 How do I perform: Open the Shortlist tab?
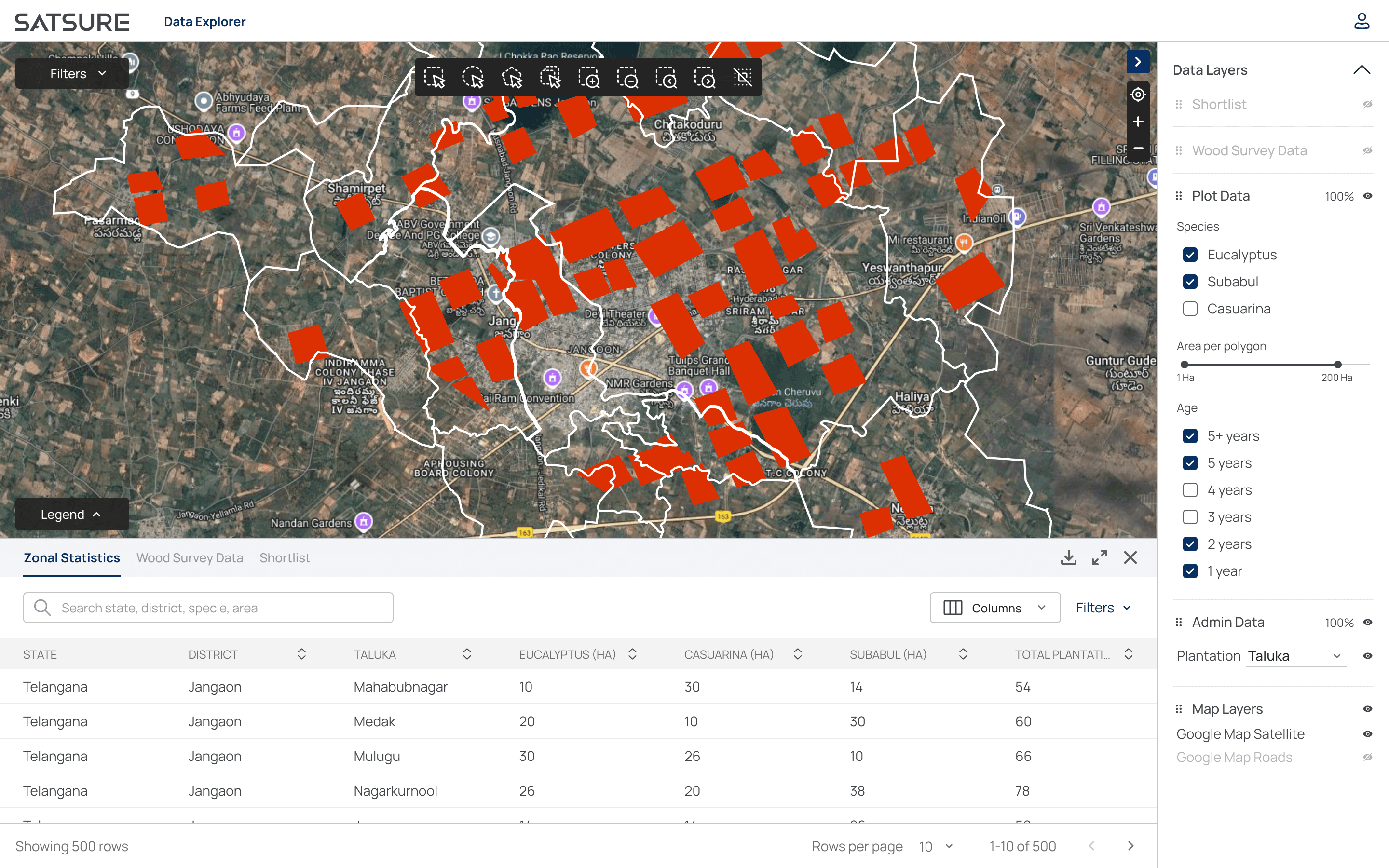[284, 558]
